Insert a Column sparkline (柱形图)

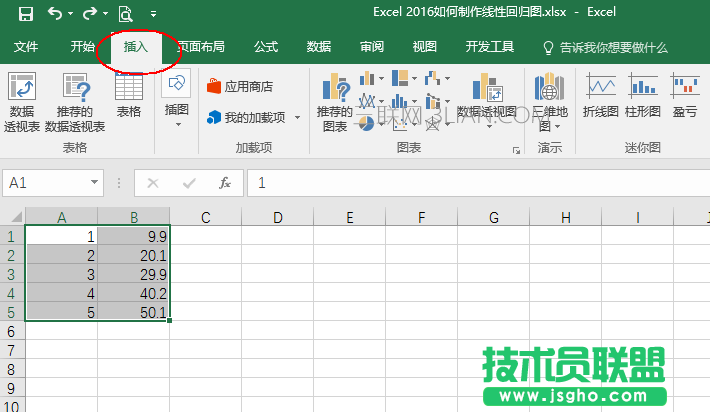point(643,95)
